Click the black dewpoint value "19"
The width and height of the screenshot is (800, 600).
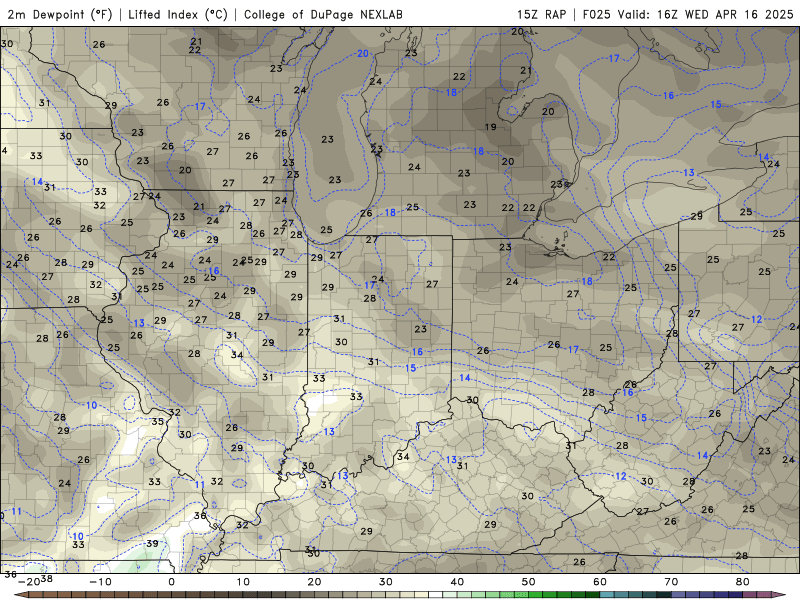tap(490, 127)
